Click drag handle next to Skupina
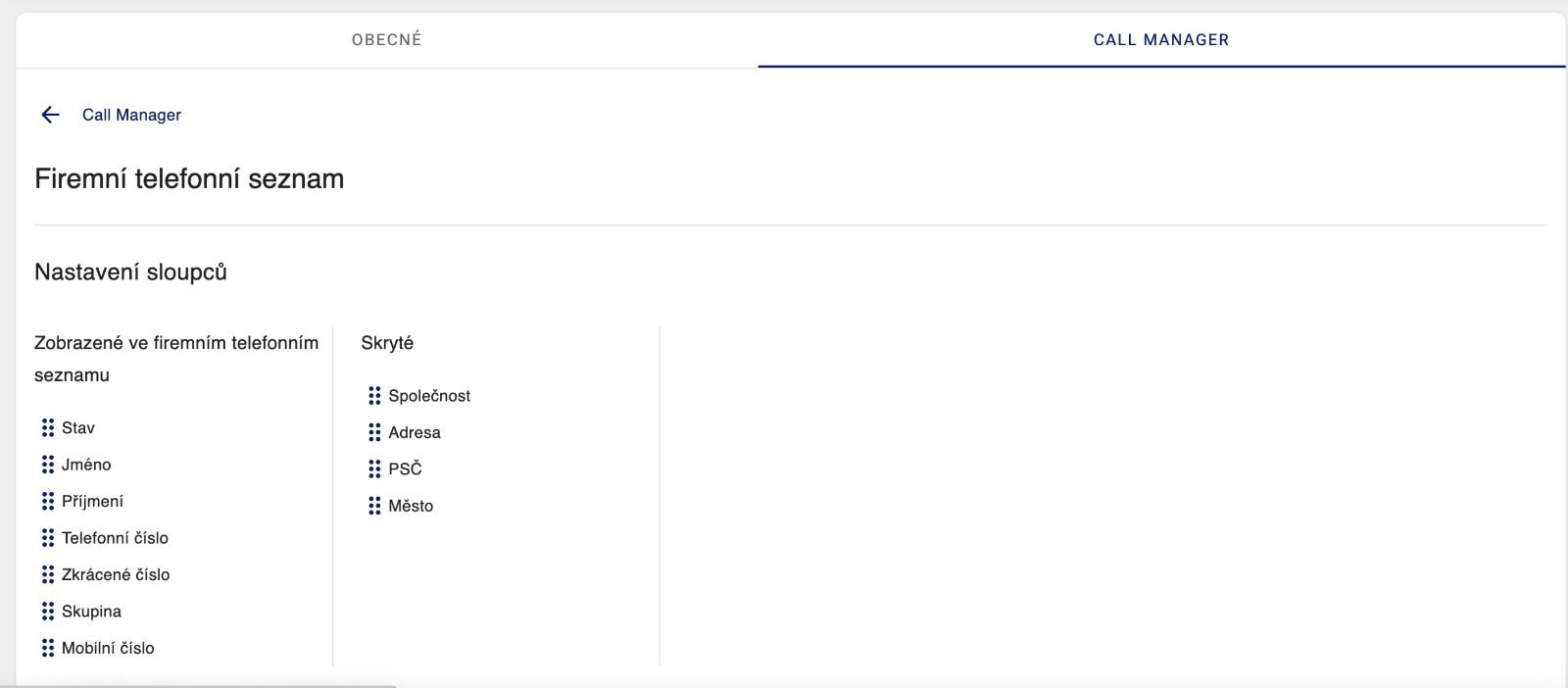This screenshot has height=688, width=1568. (x=48, y=612)
